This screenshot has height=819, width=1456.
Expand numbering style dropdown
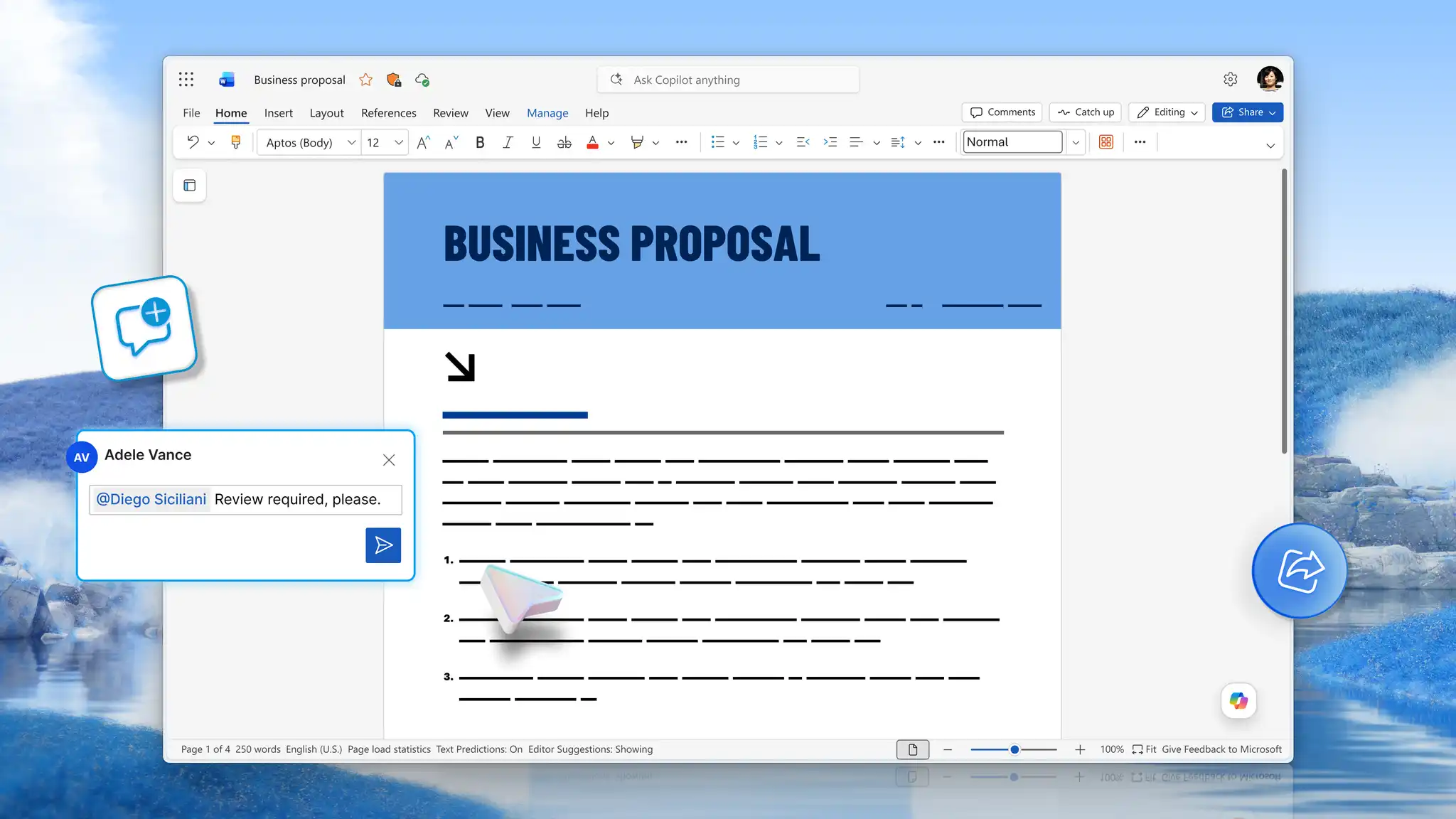click(x=779, y=143)
